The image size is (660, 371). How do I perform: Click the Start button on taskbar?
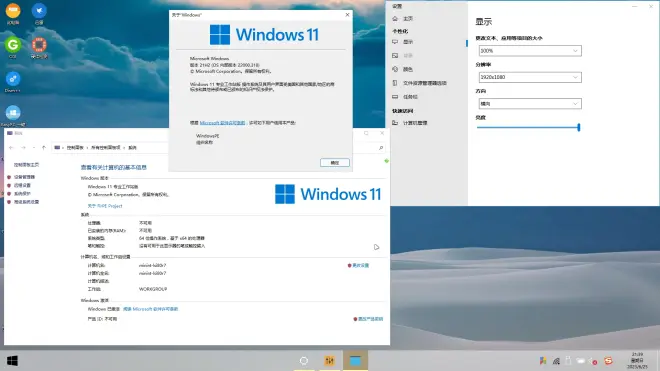[x=12, y=361]
